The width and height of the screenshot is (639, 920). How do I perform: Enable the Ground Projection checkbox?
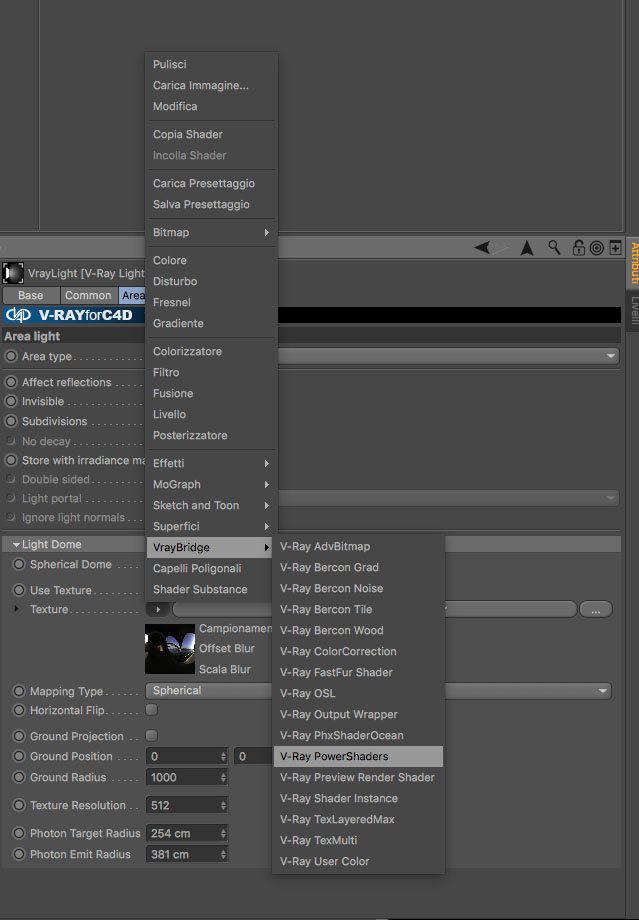(x=151, y=735)
